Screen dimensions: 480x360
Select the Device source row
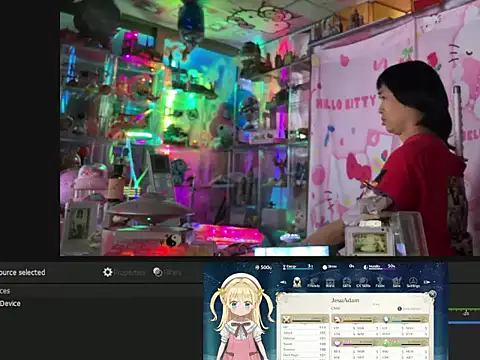point(100,303)
